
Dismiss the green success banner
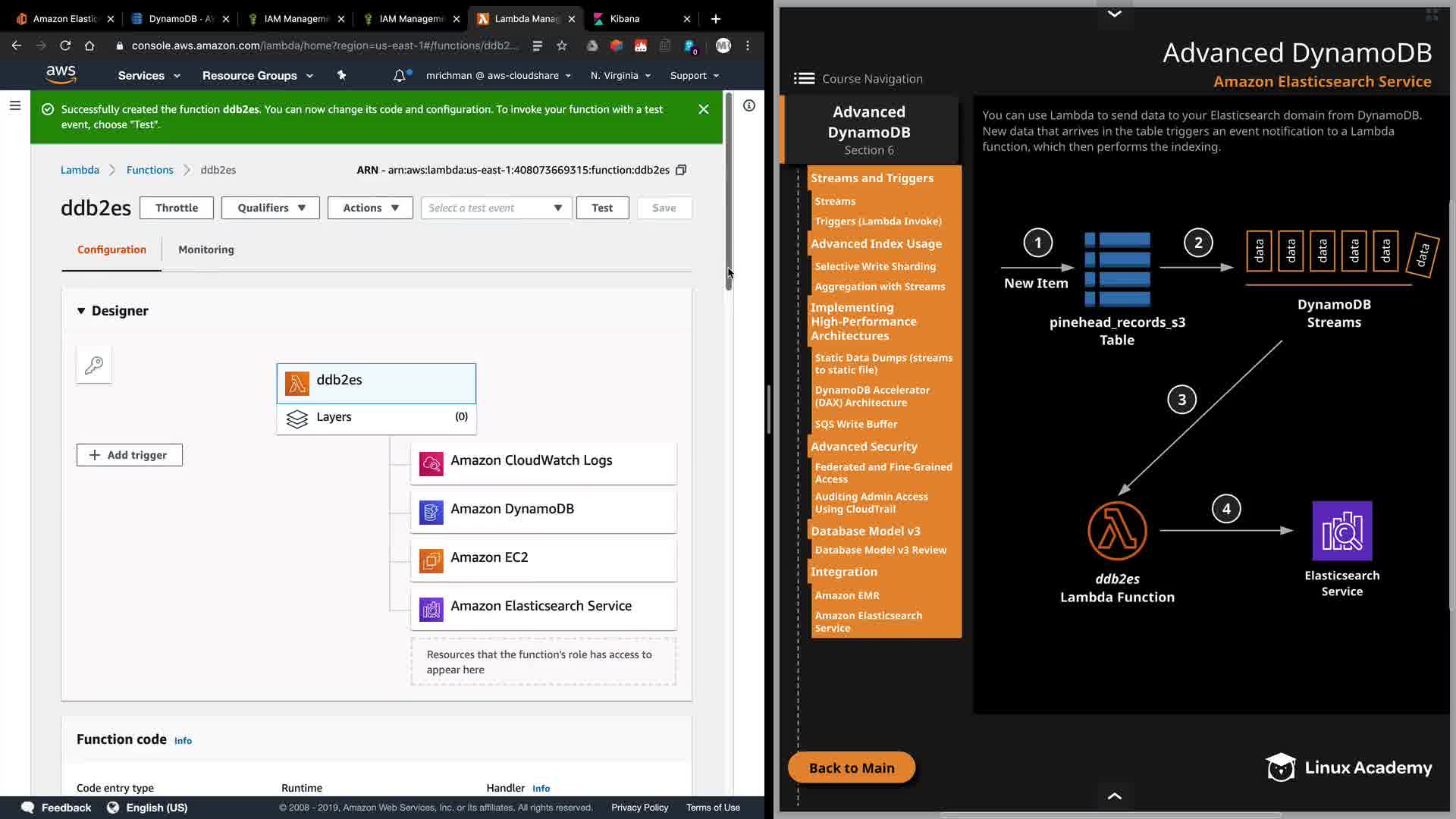click(704, 110)
